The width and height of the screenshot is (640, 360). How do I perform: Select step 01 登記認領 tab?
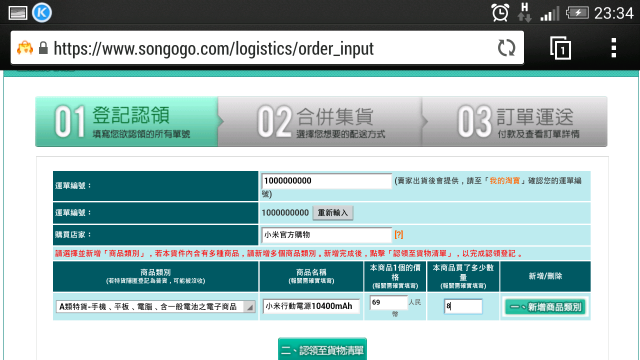127,122
